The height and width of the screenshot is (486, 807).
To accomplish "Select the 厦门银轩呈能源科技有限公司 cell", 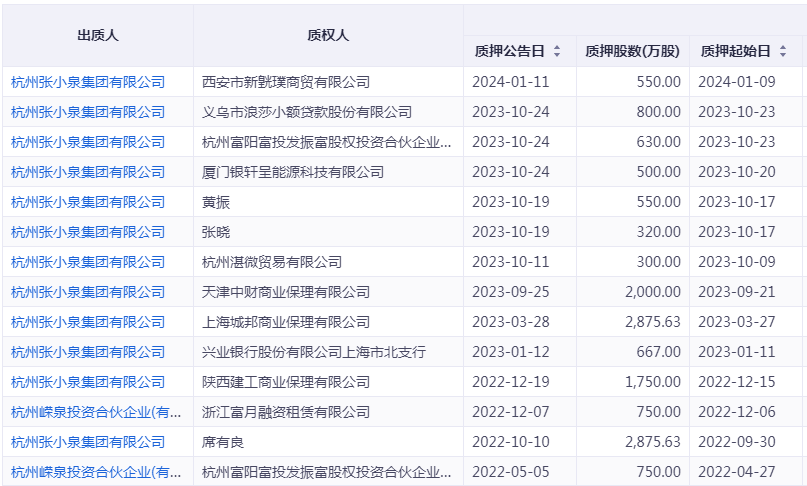I will pos(293,172).
